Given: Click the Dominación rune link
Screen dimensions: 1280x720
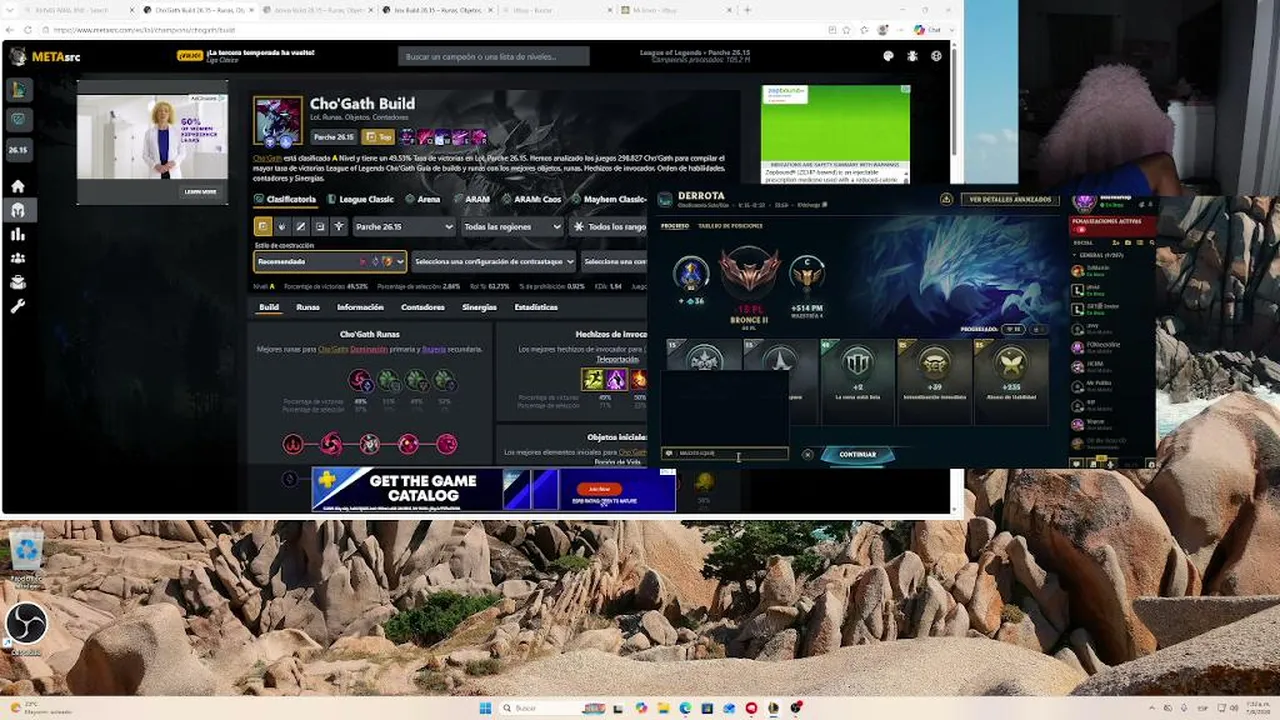Looking at the screenshot, I should [x=369, y=349].
